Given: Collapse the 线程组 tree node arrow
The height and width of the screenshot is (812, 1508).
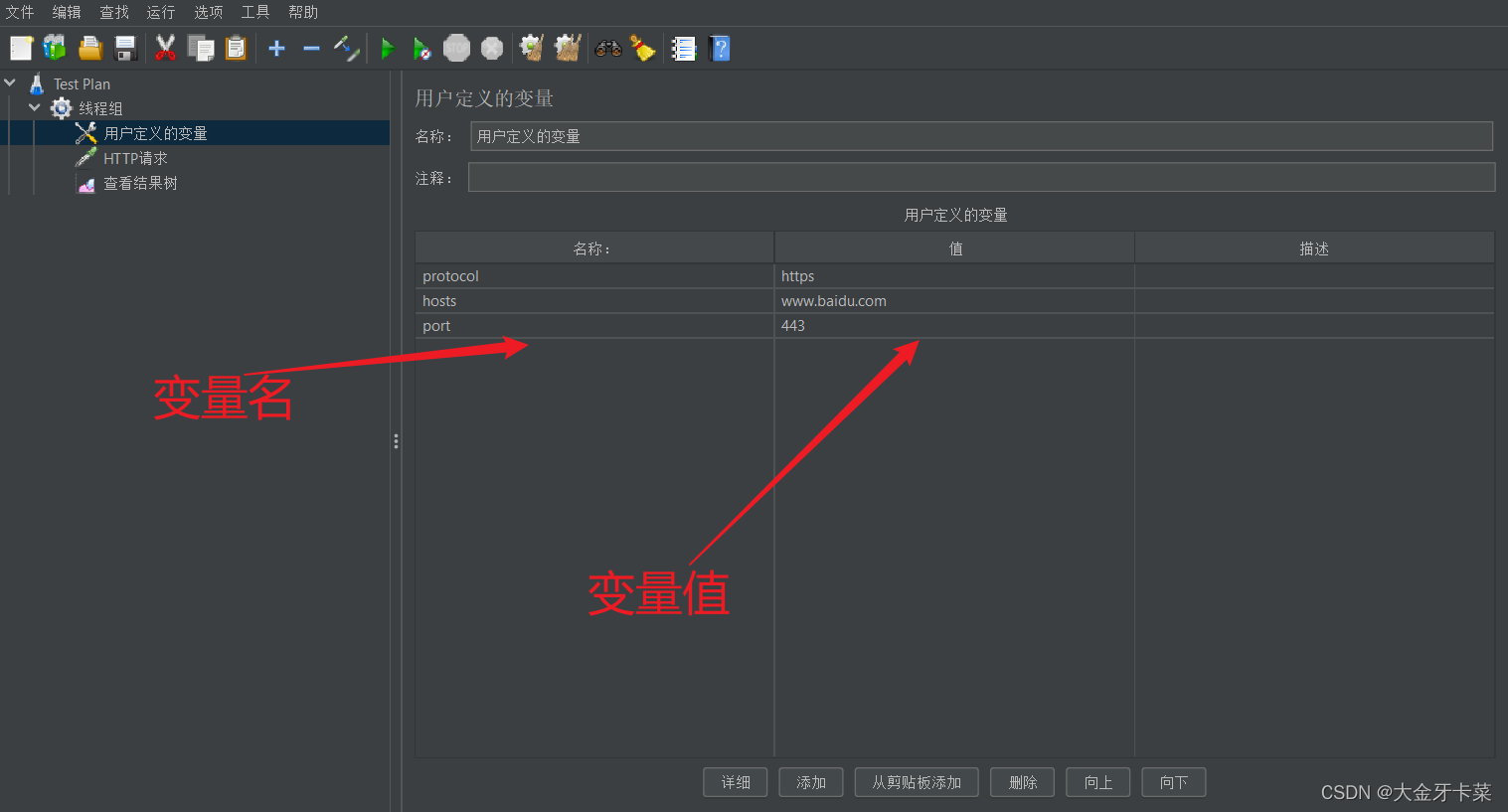Looking at the screenshot, I should pyautogui.click(x=35, y=107).
